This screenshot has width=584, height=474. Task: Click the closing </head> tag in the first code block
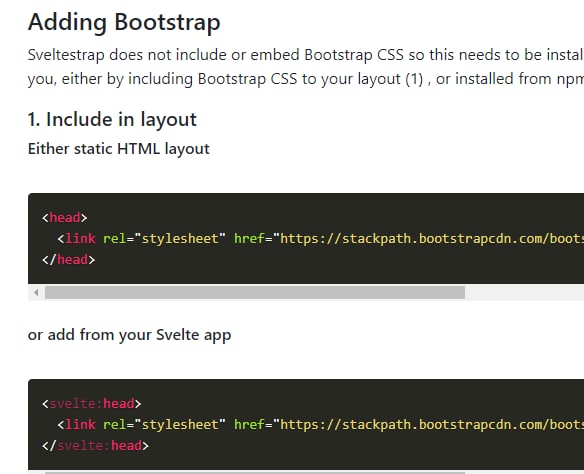point(69,260)
